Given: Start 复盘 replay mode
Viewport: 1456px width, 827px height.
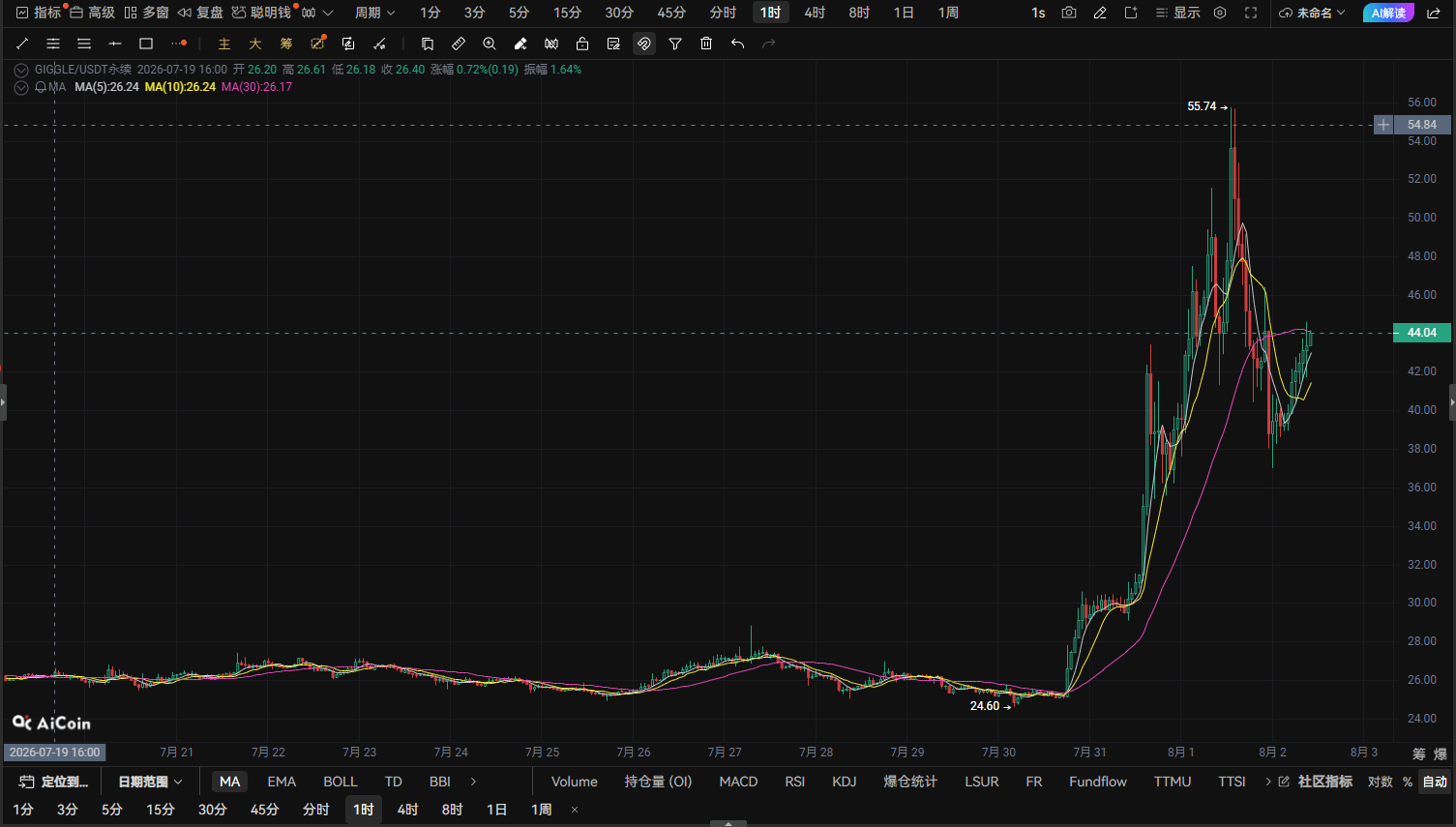Looking at the screenshot, I should [200, 13].
